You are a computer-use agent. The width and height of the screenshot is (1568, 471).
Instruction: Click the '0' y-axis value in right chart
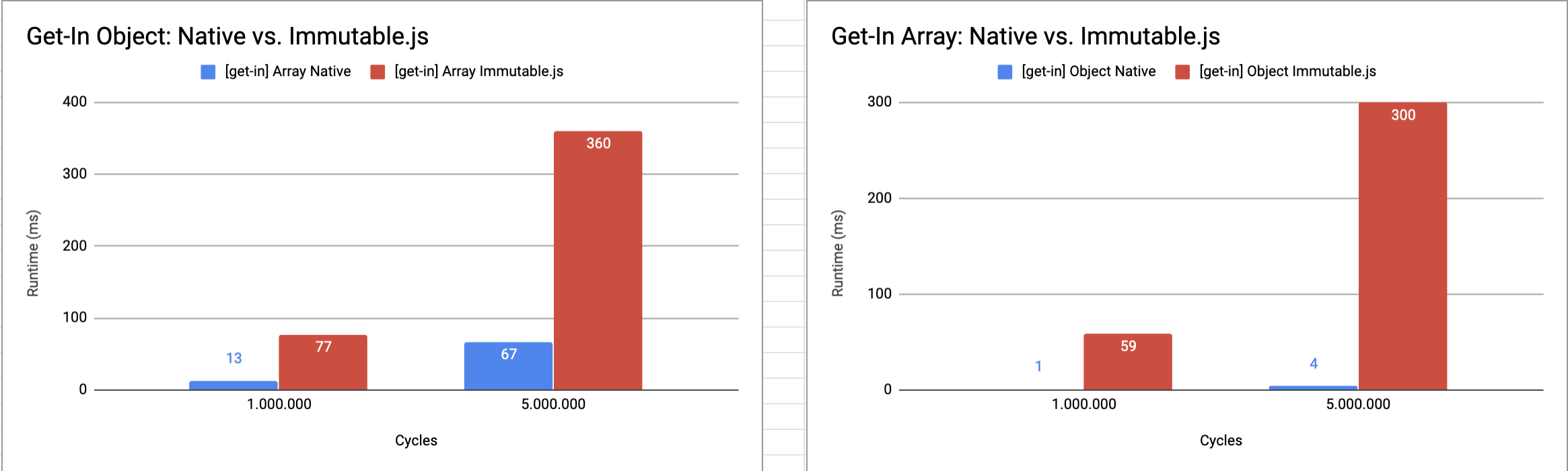(x=888, y=389)
